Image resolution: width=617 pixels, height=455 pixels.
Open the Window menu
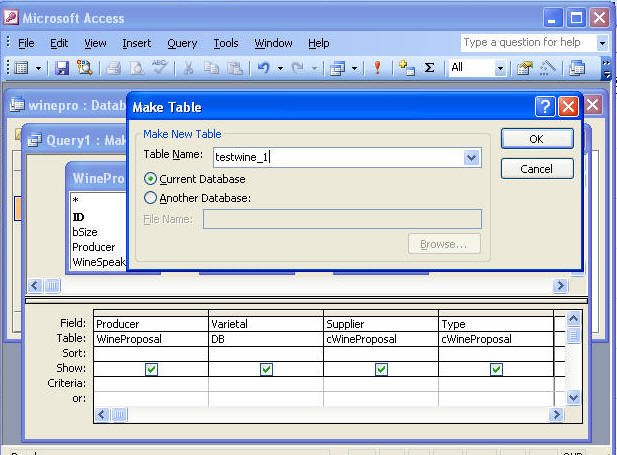(x=273, y=43)
